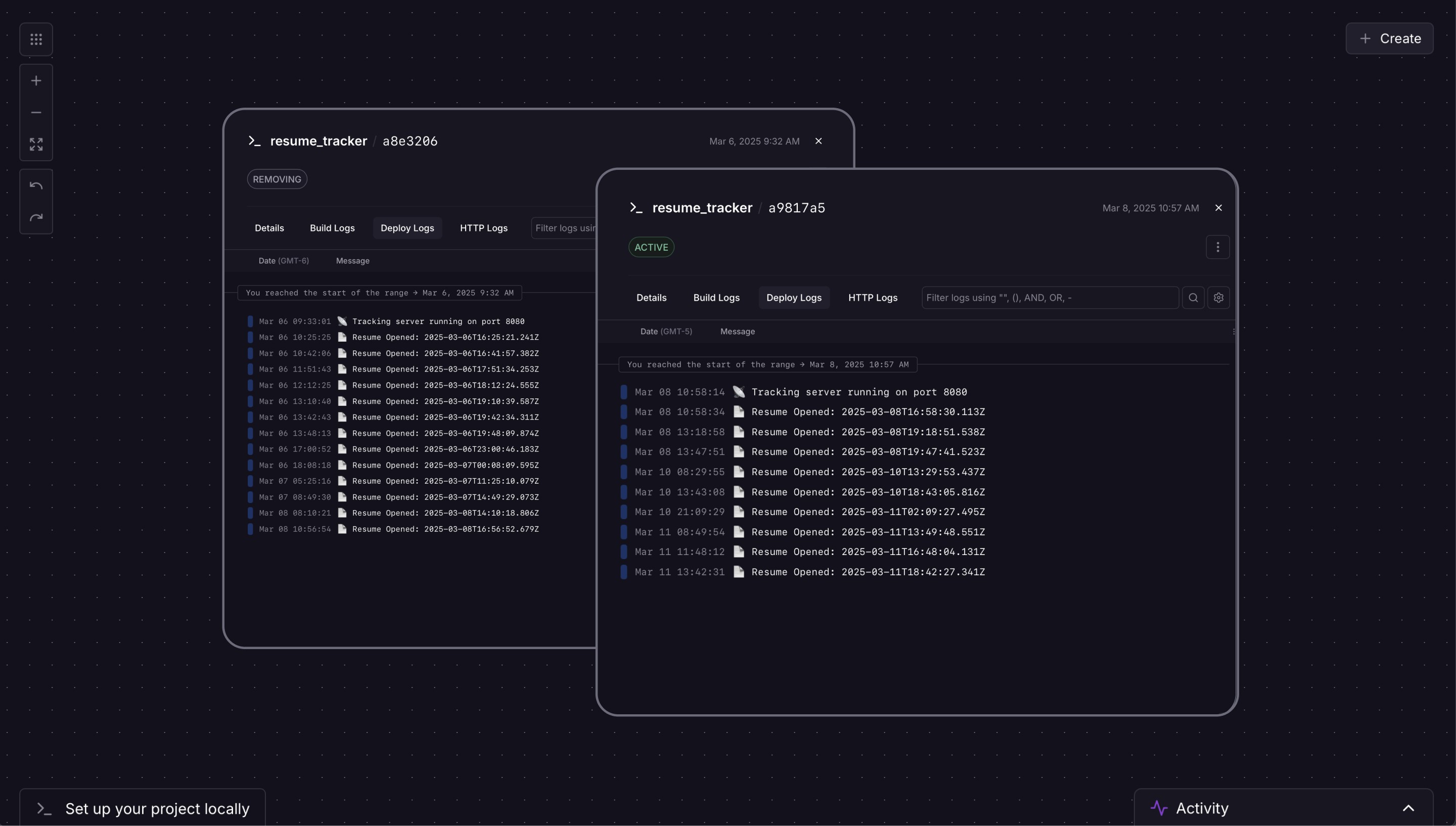1456x826 pixels.
Task: Open Build Logs tab in a8e3206 panel
Action: [332, 228]
